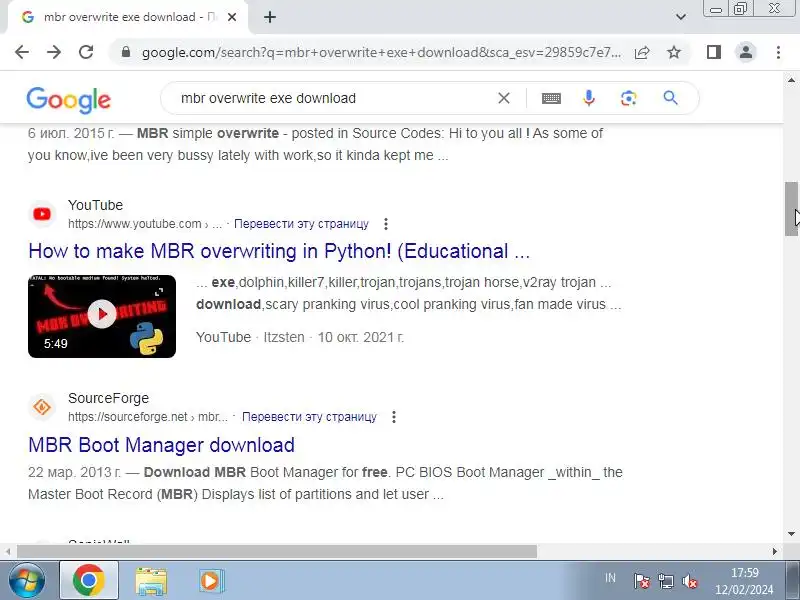Open a new tab

tap(270, 17)
